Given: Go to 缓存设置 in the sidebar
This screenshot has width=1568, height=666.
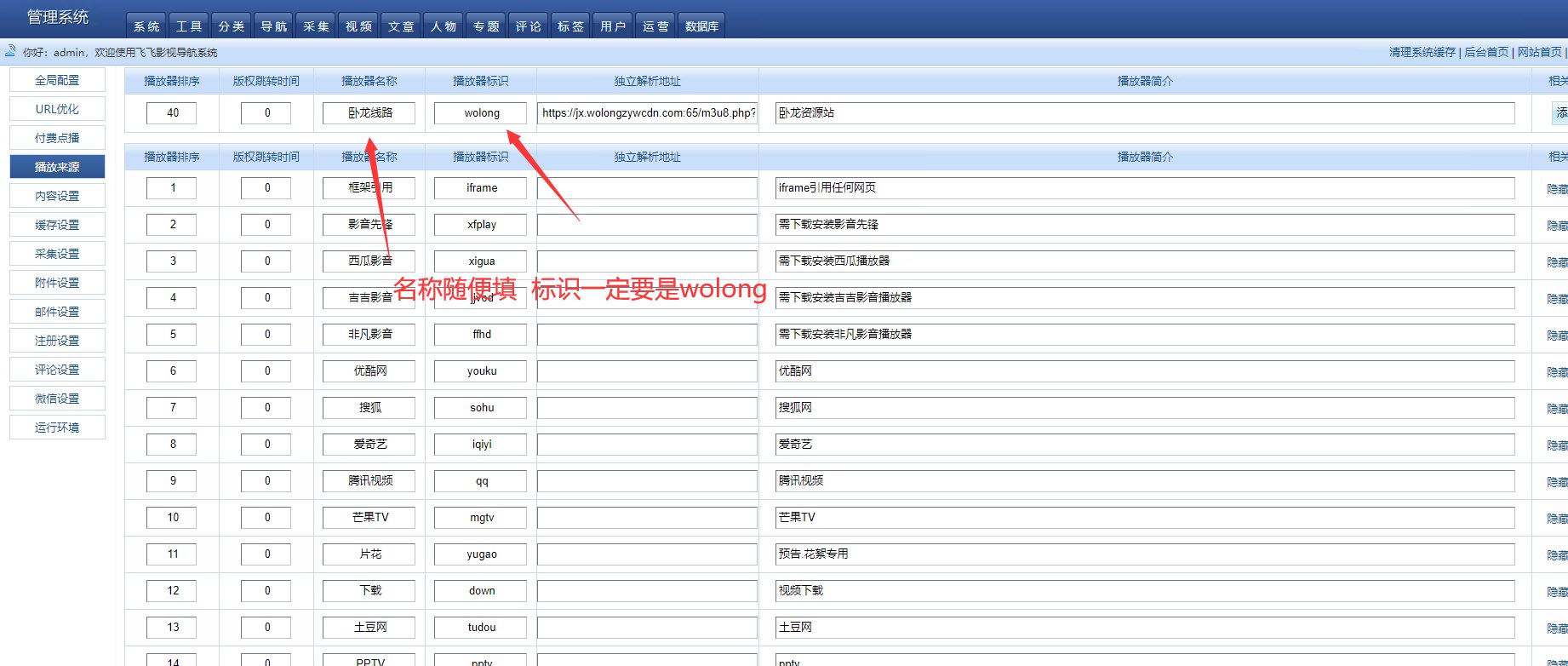Looking at the screenshot, I should click(x=57, y=225).
